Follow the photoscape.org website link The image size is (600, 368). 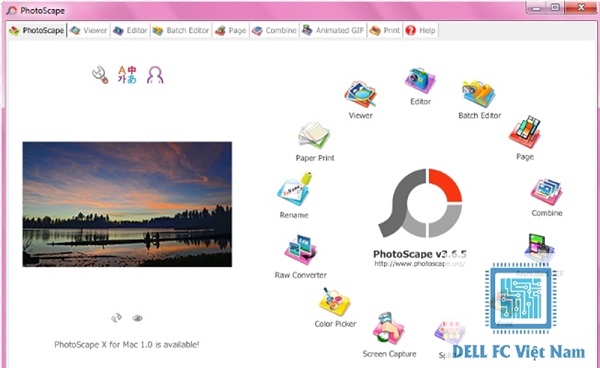click(x=419, y=264)
